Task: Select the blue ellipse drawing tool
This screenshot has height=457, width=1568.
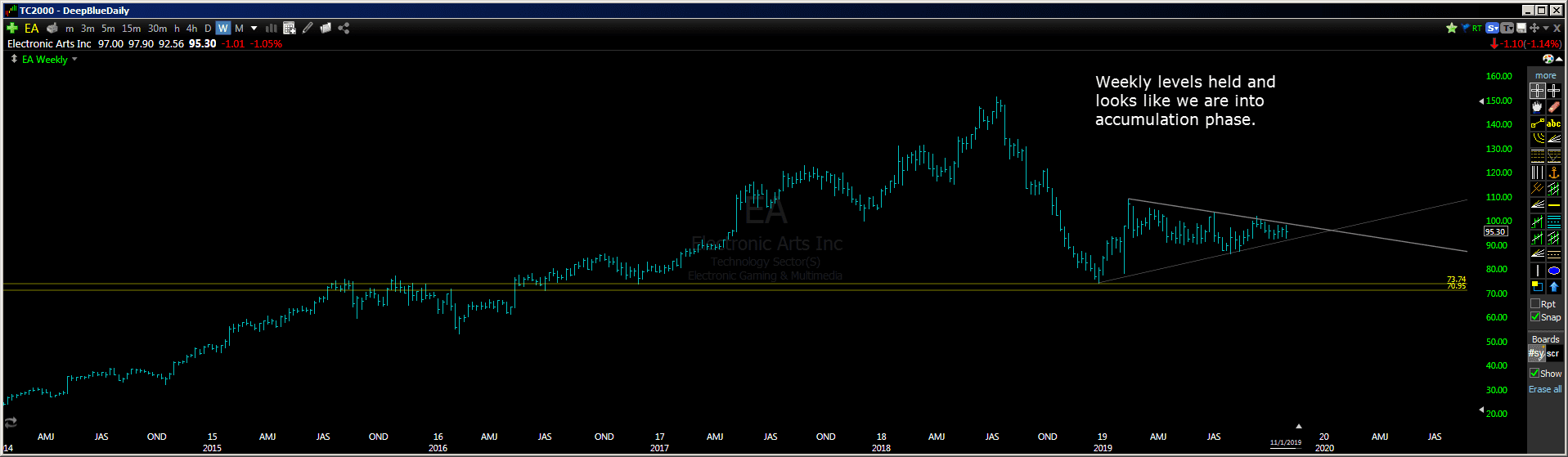Action: click(1554, 271)
